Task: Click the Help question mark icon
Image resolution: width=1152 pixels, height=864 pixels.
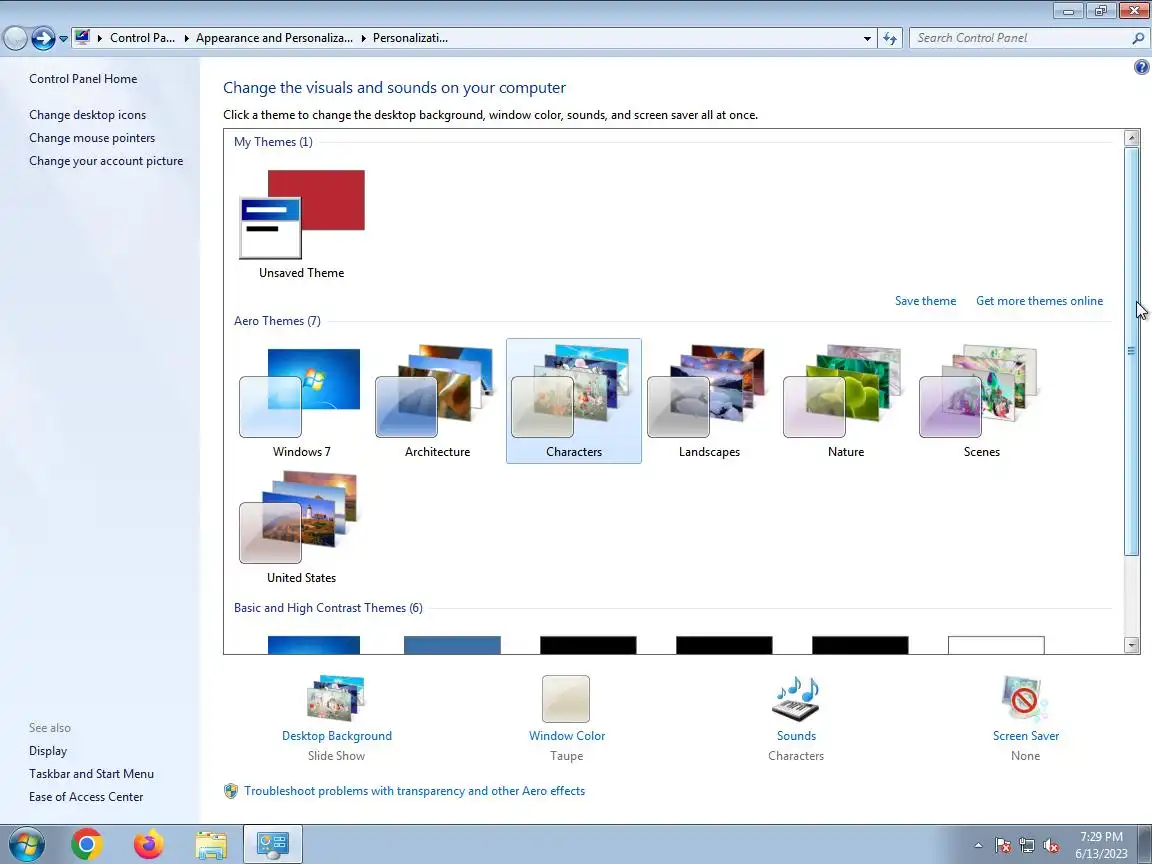Action: (1141, 67)
